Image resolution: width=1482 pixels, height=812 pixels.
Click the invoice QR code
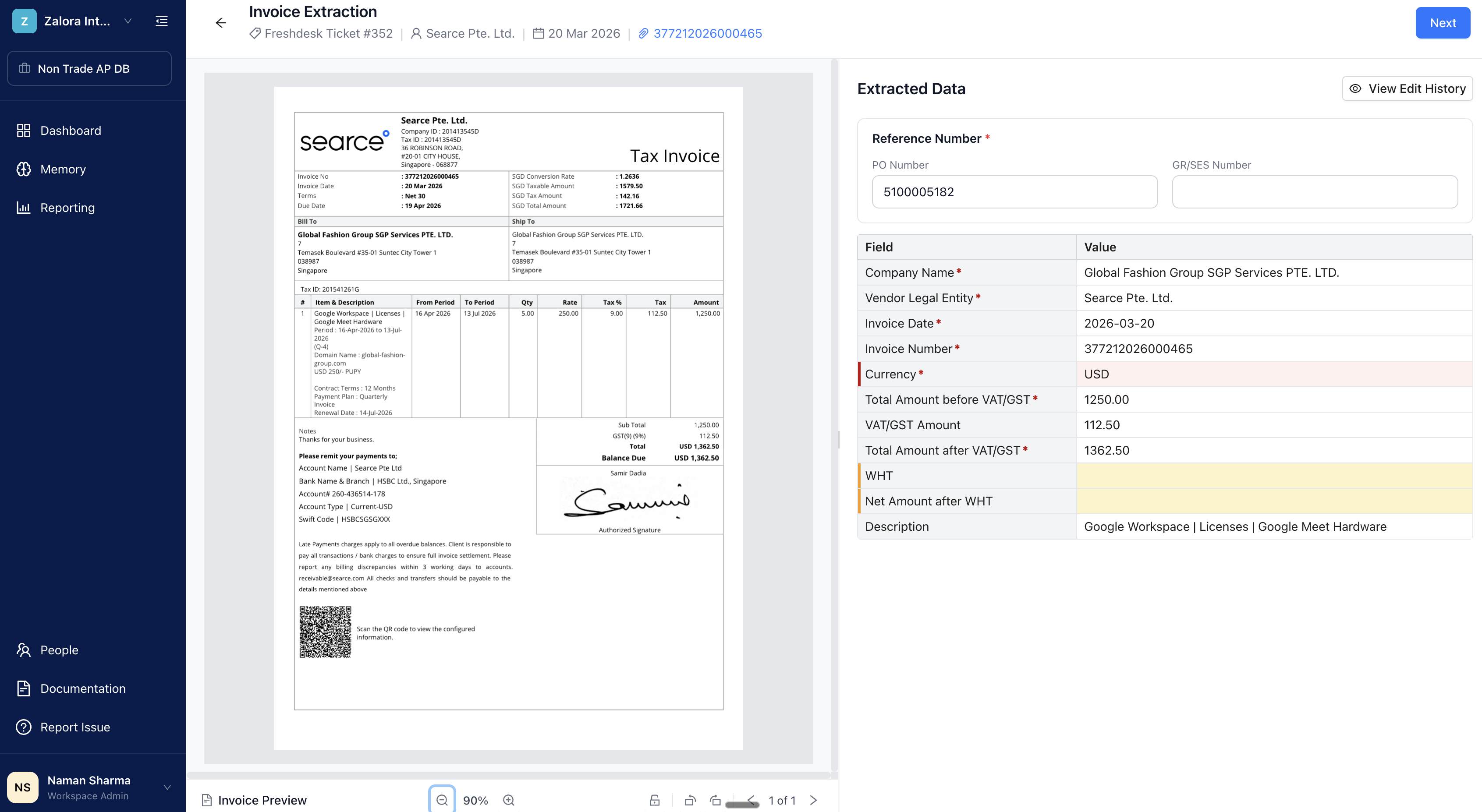coord(325,632)
